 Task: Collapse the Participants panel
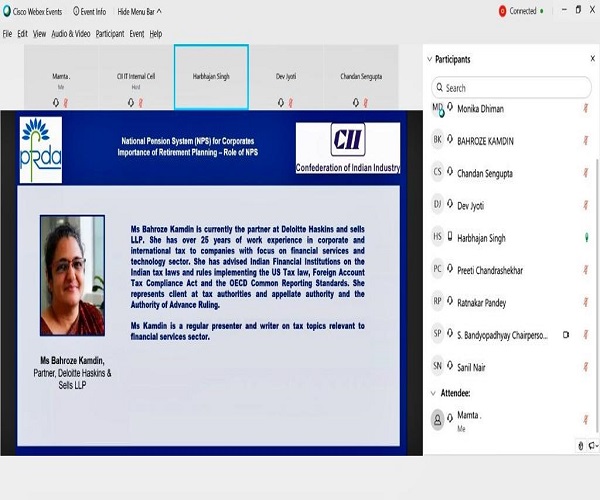(430, 59)
